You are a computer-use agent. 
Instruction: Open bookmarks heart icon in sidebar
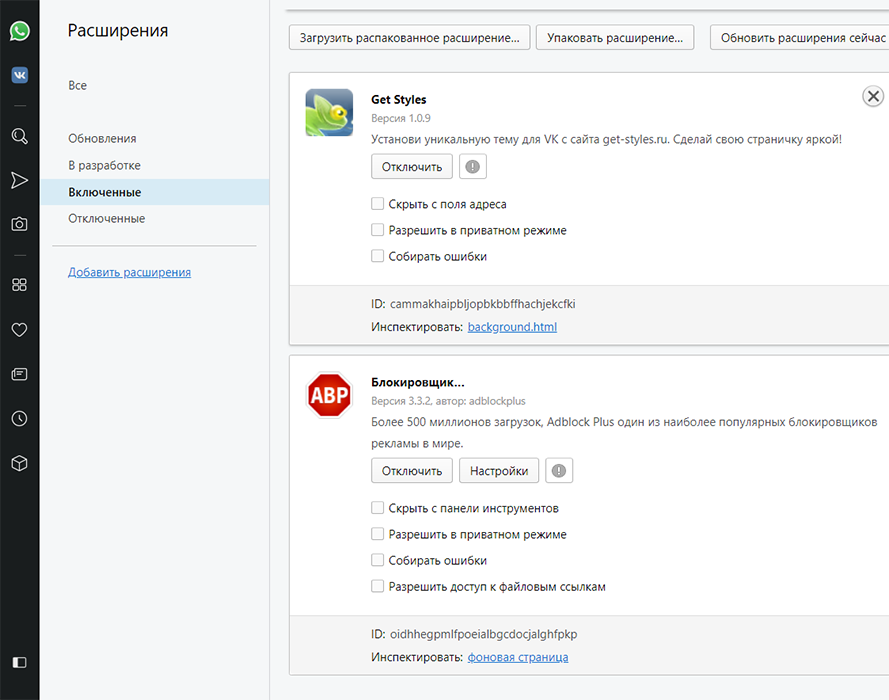pos(19,330)
